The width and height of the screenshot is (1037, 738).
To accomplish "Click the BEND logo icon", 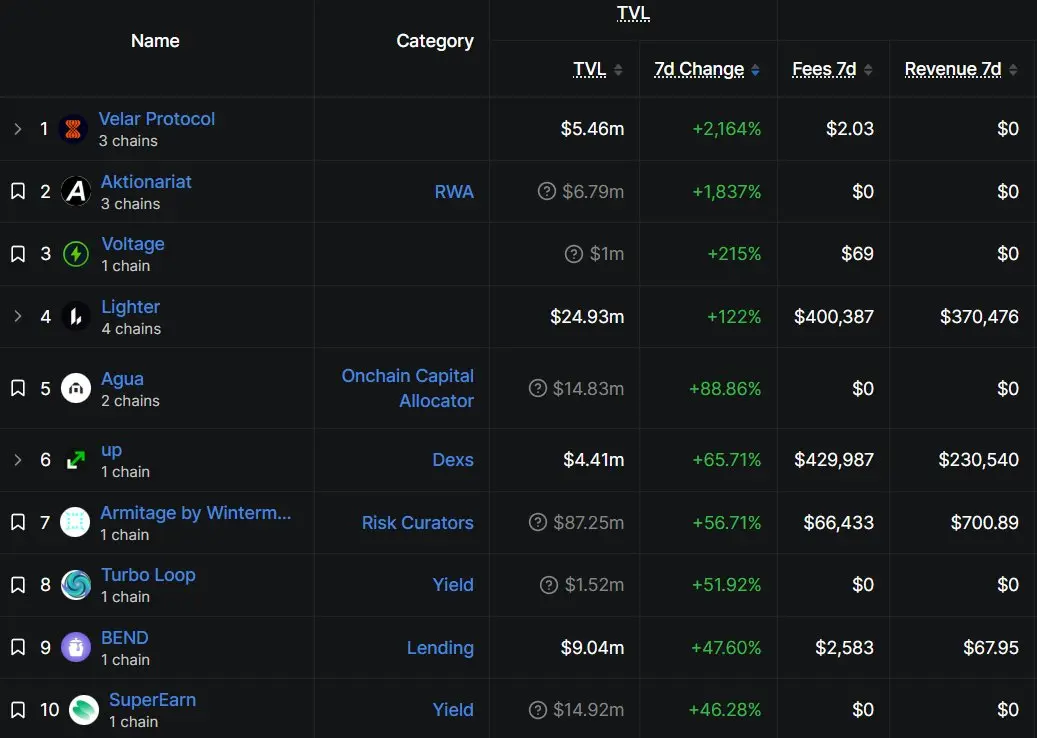I will click(x=76, y=647).
